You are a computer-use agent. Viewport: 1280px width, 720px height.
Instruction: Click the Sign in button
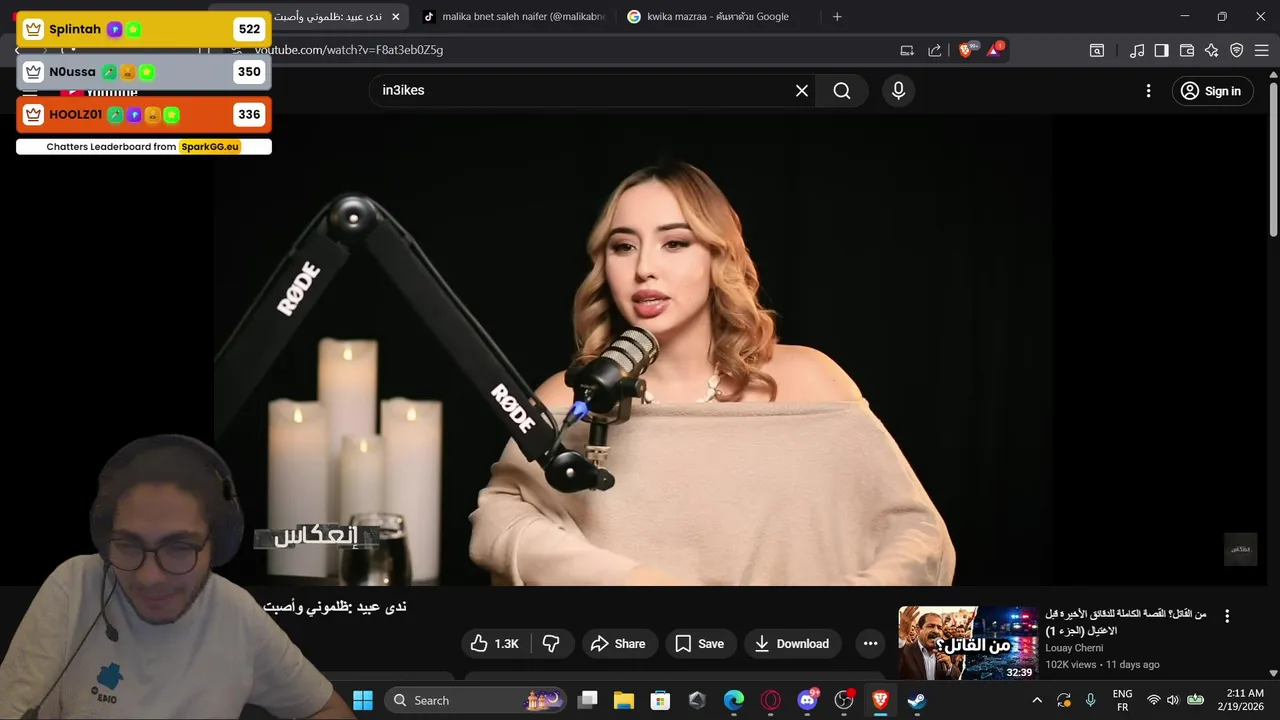(1211, 91)
